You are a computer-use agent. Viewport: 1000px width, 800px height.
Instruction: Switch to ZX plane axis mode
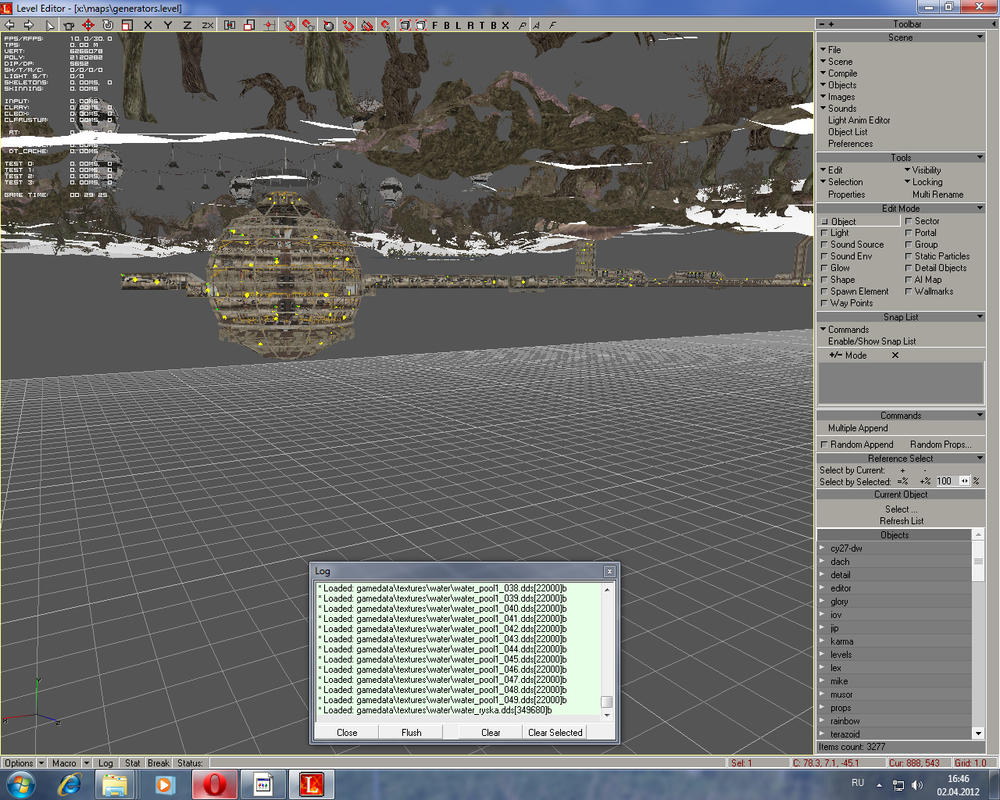click(207, 25)
